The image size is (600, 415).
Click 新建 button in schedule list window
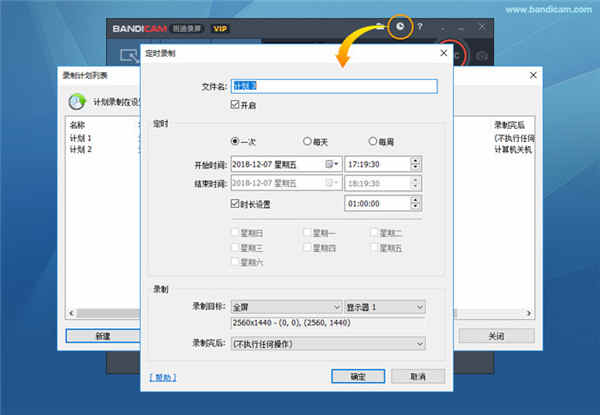[103, 336]
